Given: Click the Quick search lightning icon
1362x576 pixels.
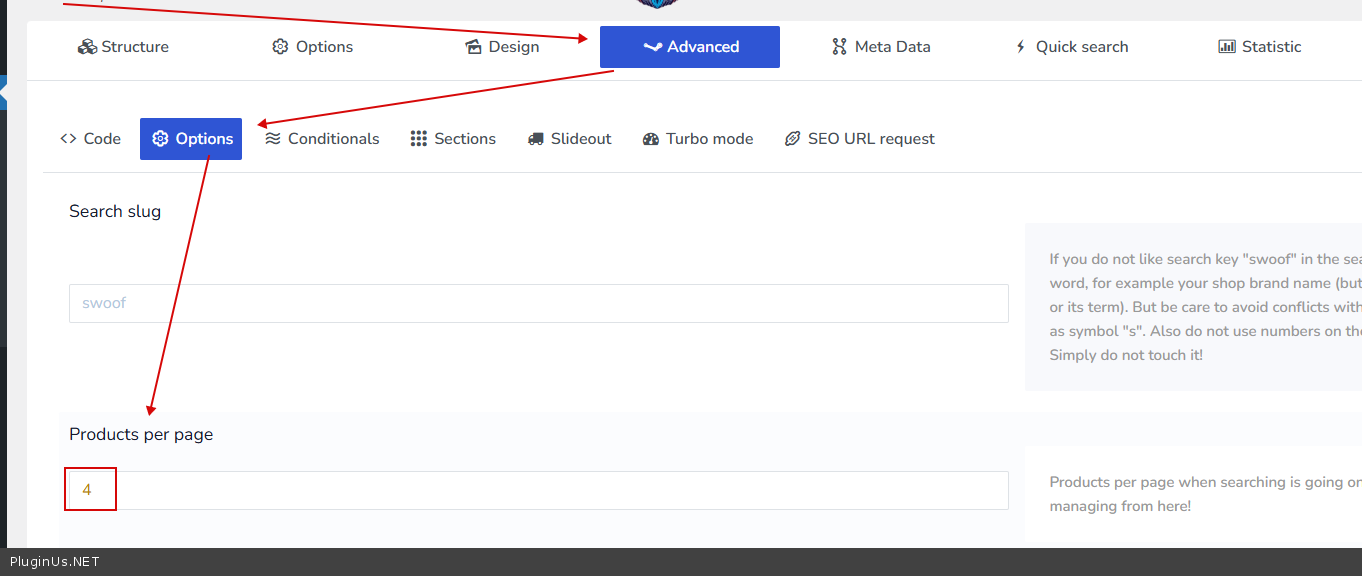Looking at the screenshot, I should click(1020, 47).
